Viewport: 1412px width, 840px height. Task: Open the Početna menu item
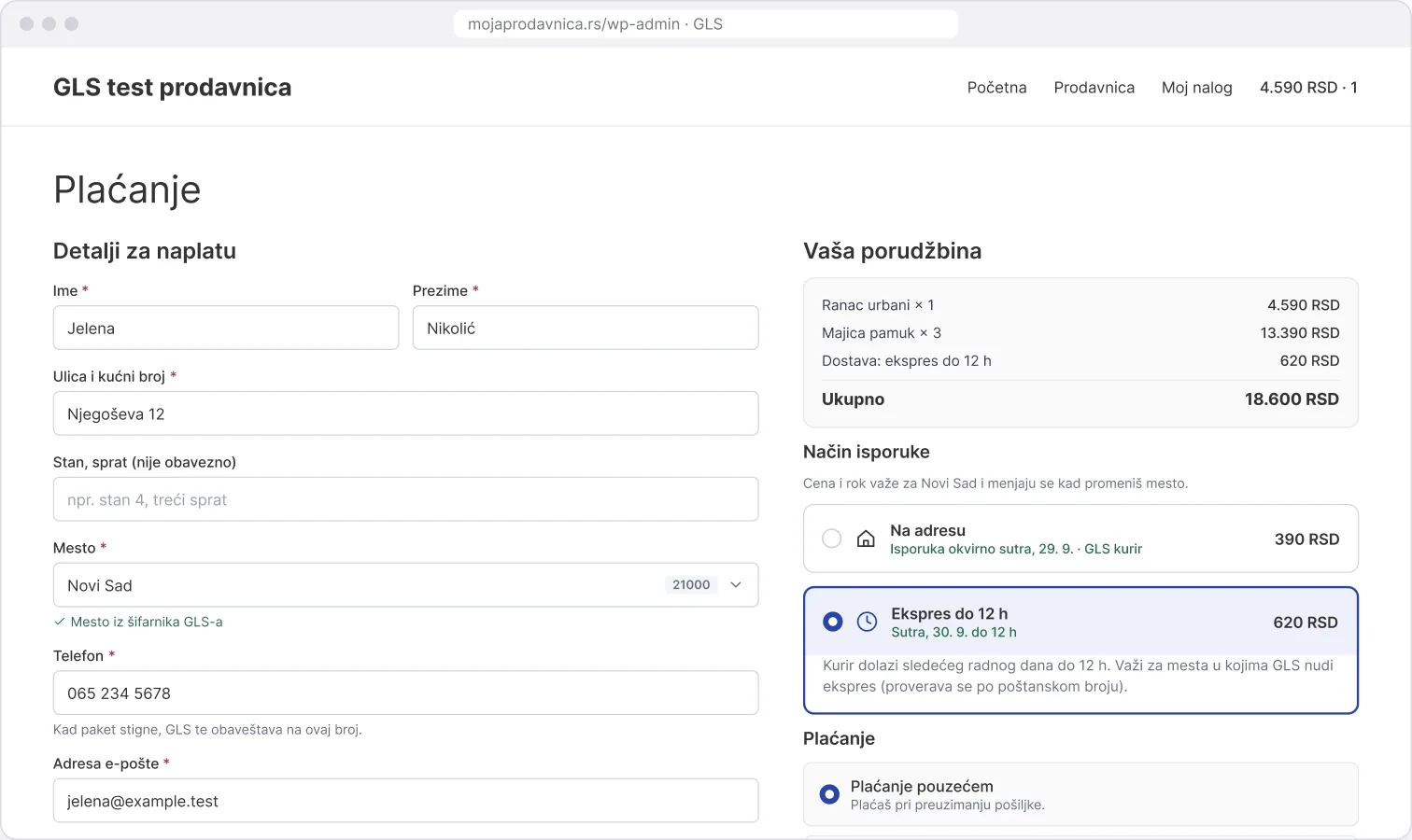point(996,88)
